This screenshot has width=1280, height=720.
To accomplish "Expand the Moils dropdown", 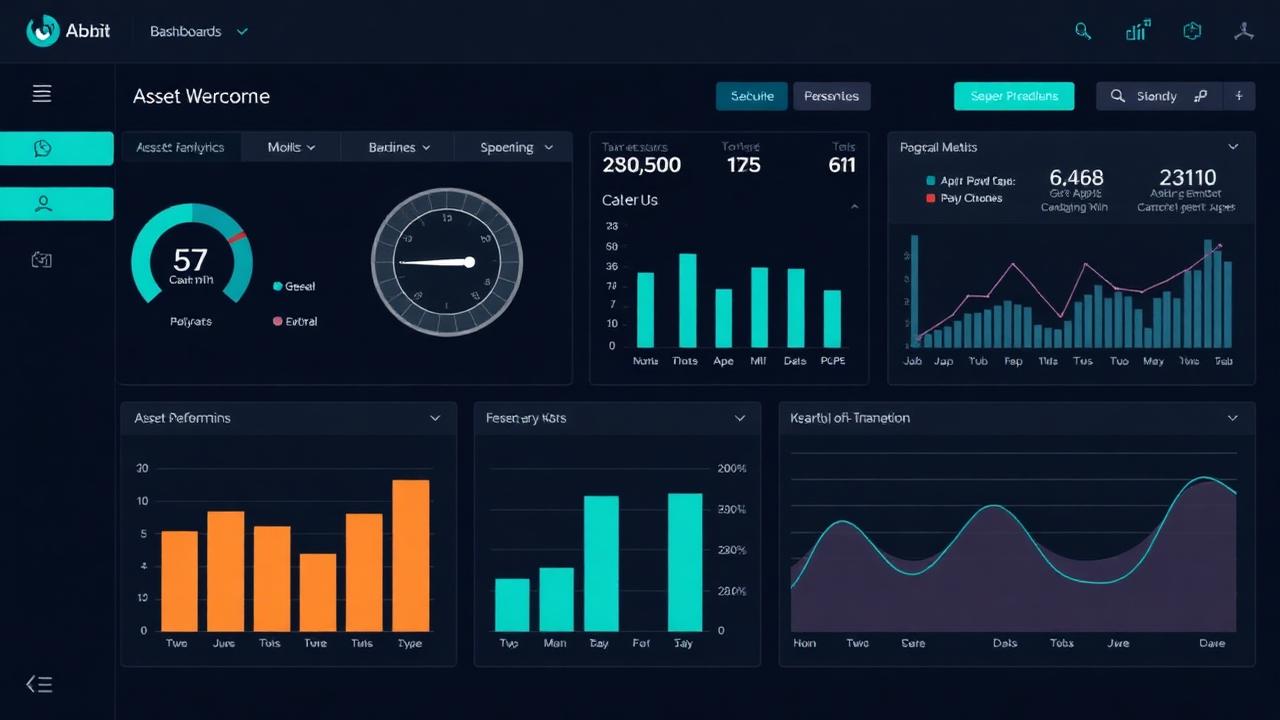I will pos(291,147).
